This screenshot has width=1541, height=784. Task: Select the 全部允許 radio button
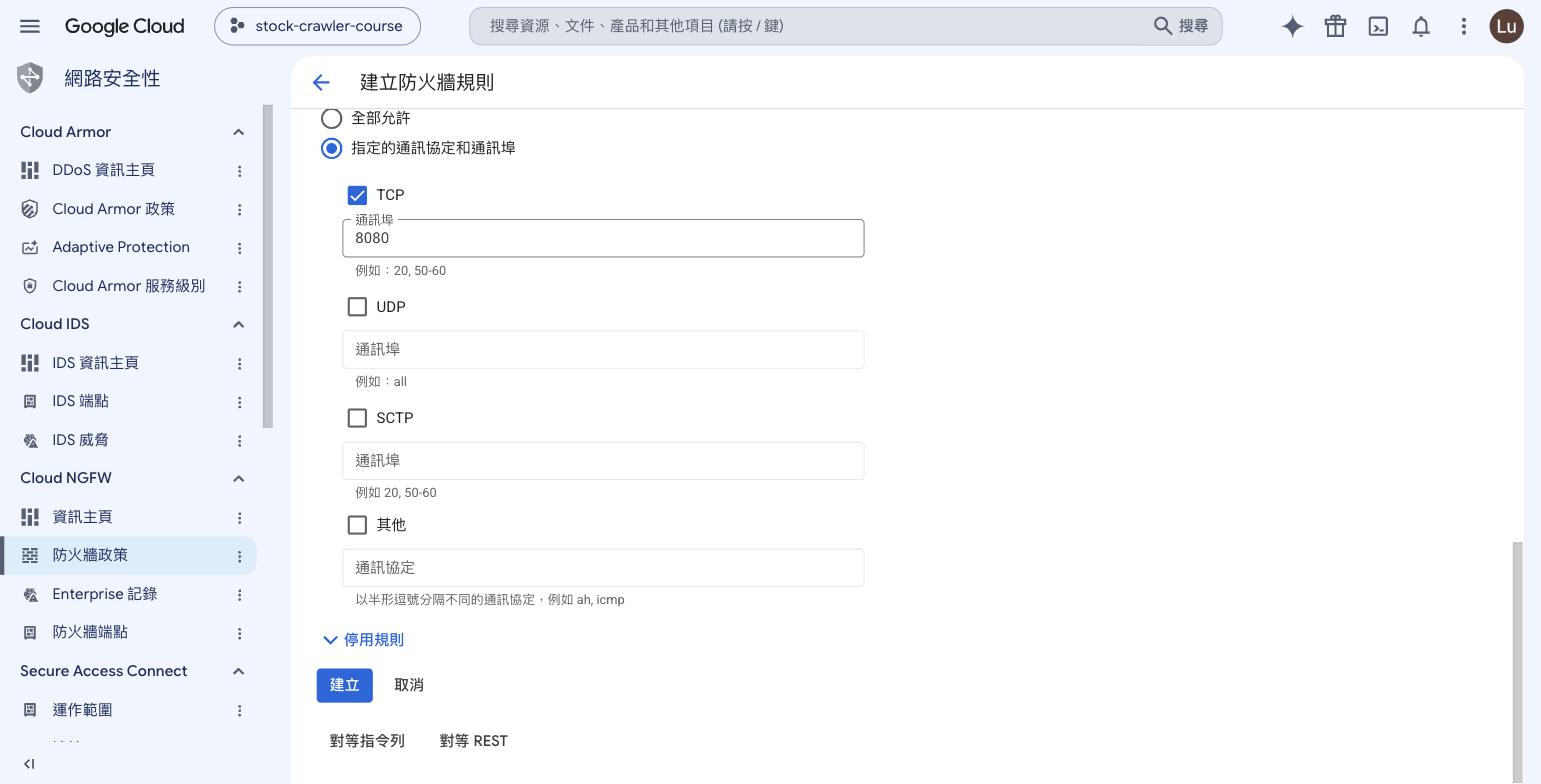[331, 118]
